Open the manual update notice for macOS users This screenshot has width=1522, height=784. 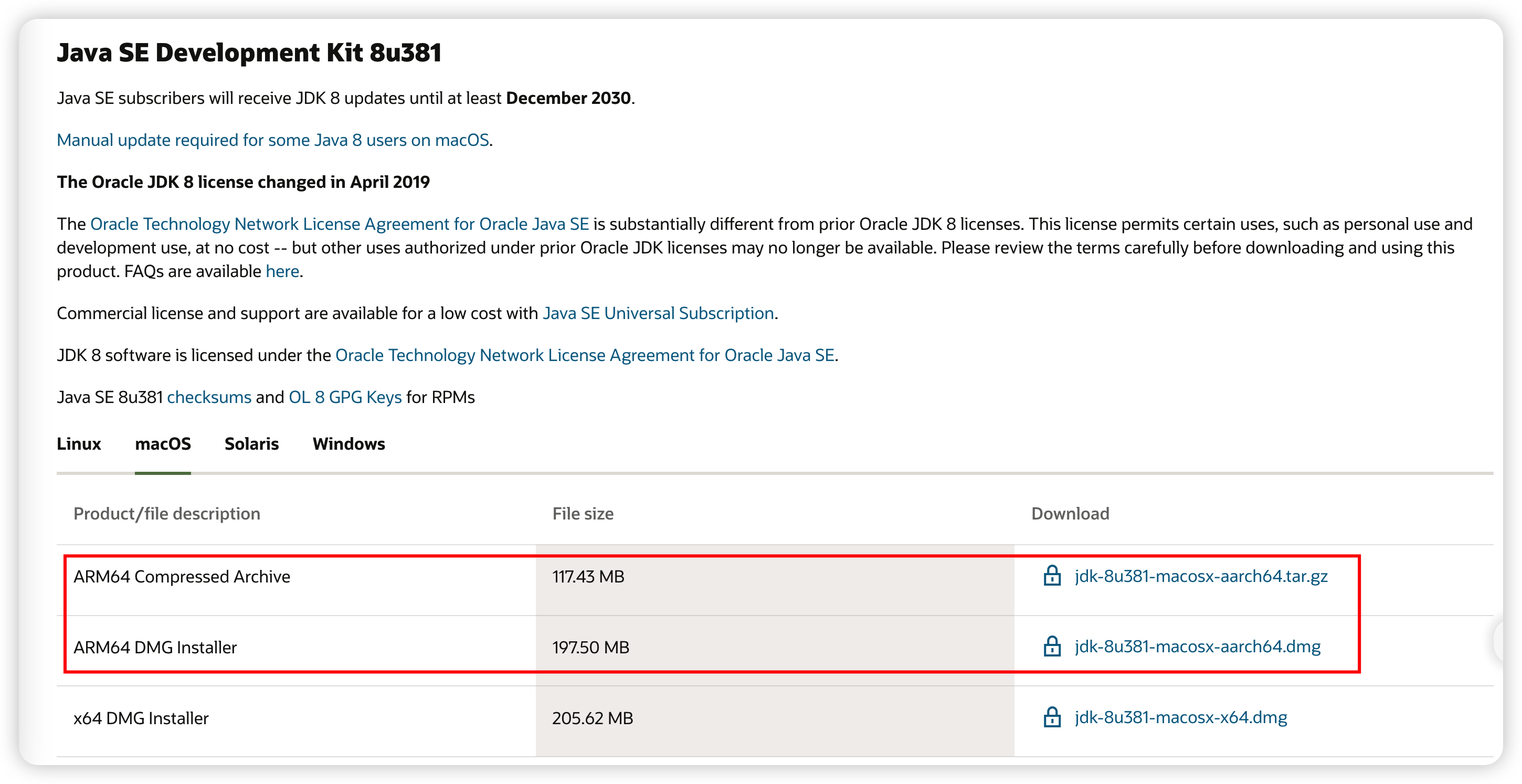(x=273, y=140)
